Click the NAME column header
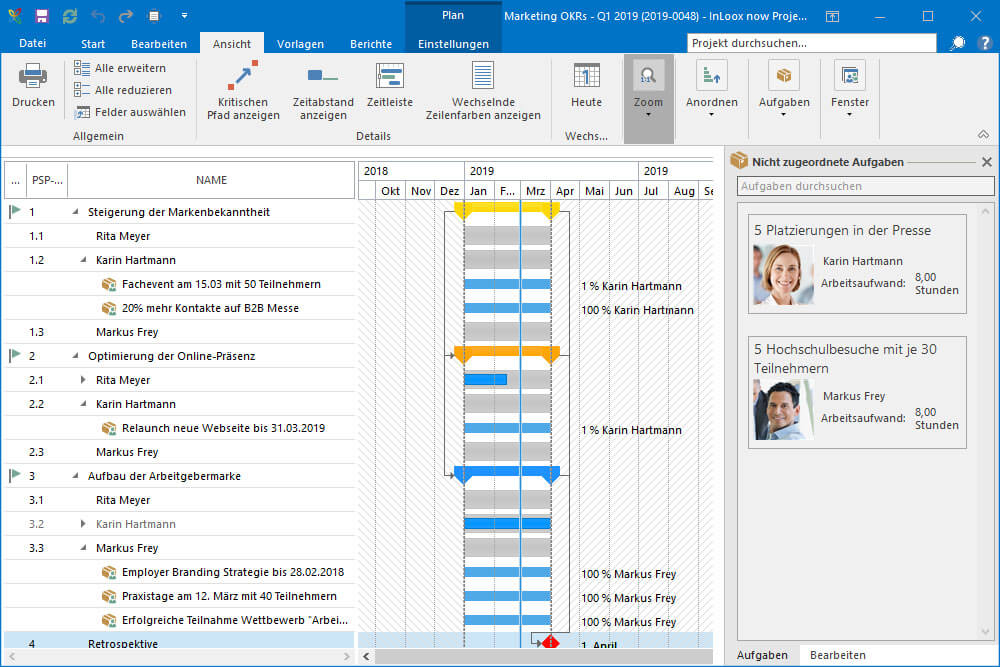Screen dimensions: 1000x667 [211, 180]
